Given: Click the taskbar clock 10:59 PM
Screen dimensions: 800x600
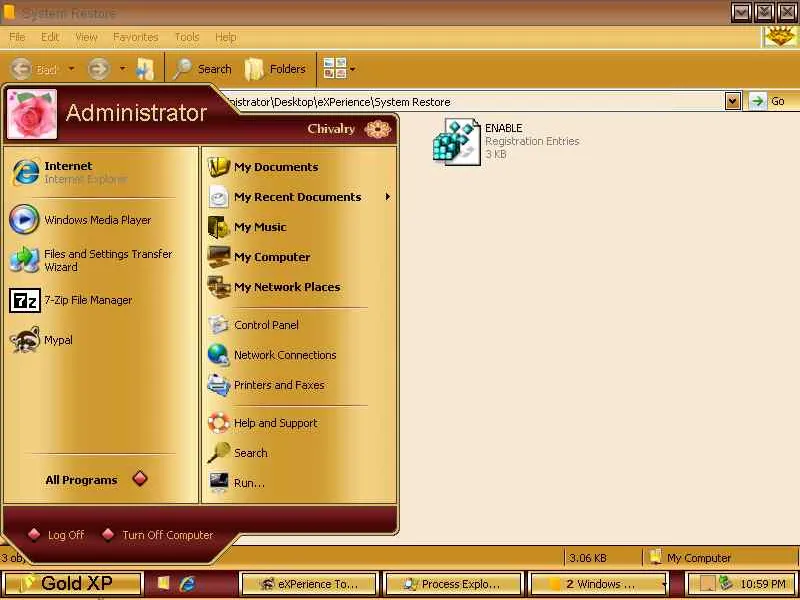Looking at the screenshot, I should click(763, 584).
